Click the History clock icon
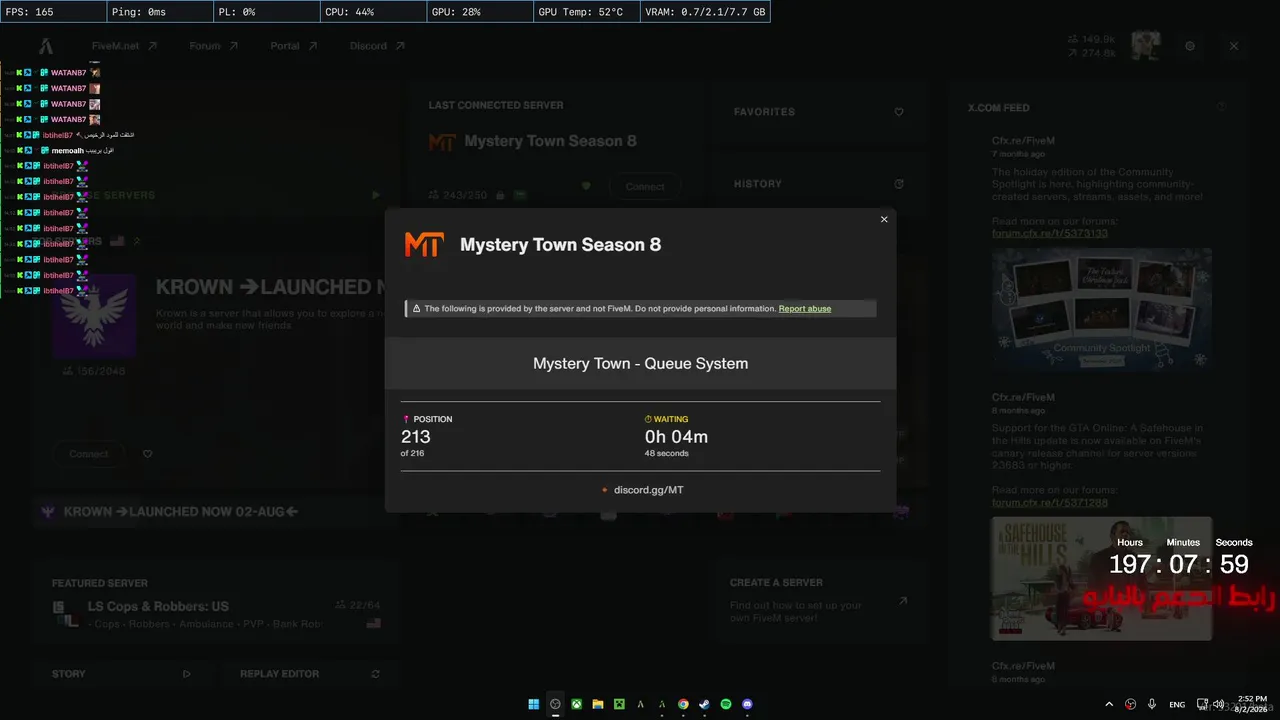The width and height of the screenshot is (1280, 720). 899,184
